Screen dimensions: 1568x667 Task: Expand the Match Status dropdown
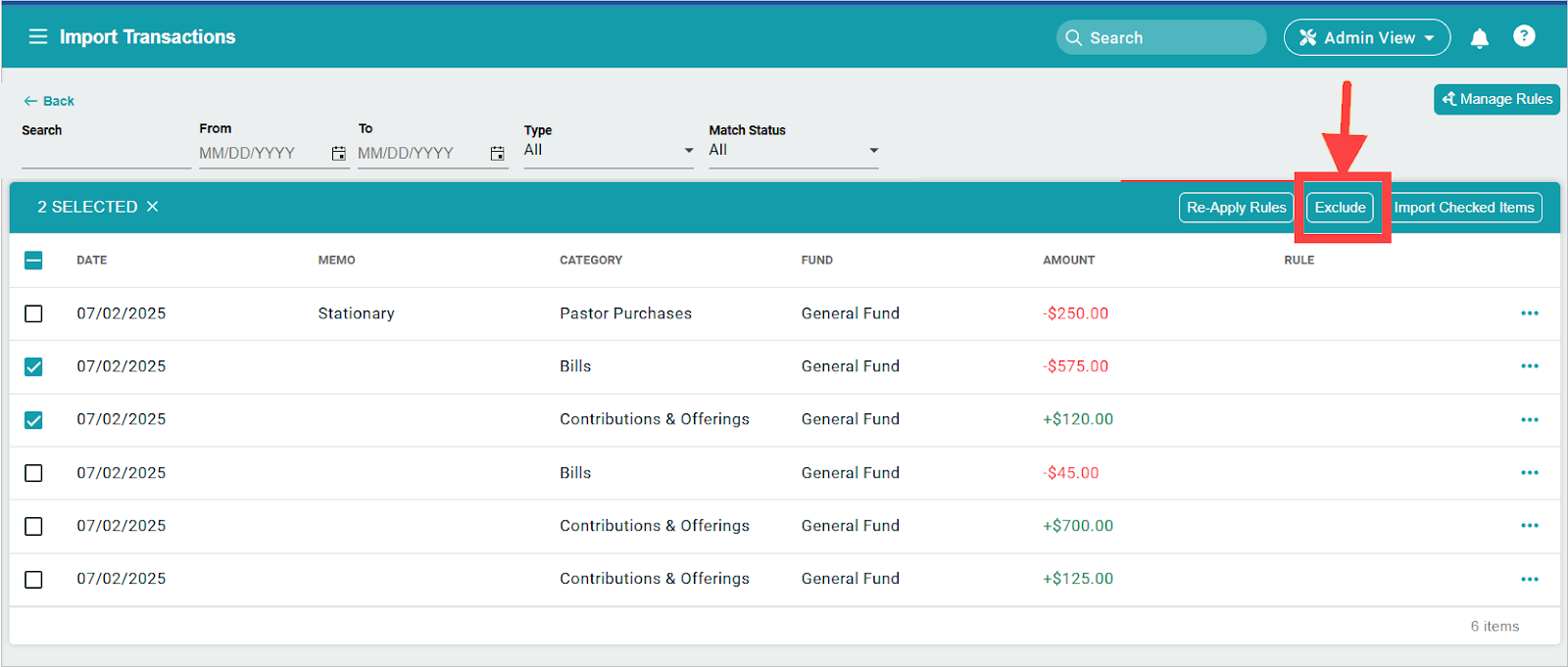tap(793, 151)
